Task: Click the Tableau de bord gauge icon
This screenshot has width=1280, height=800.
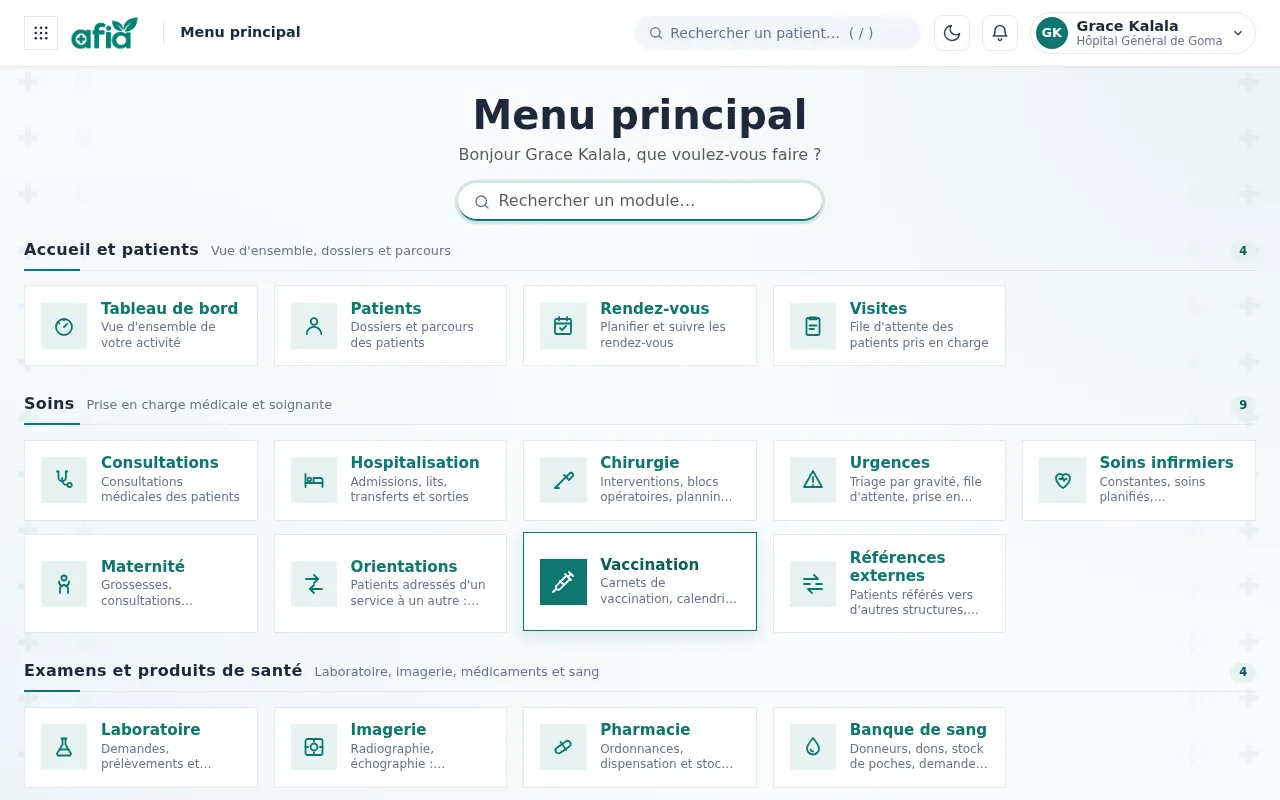Action: 64,326
